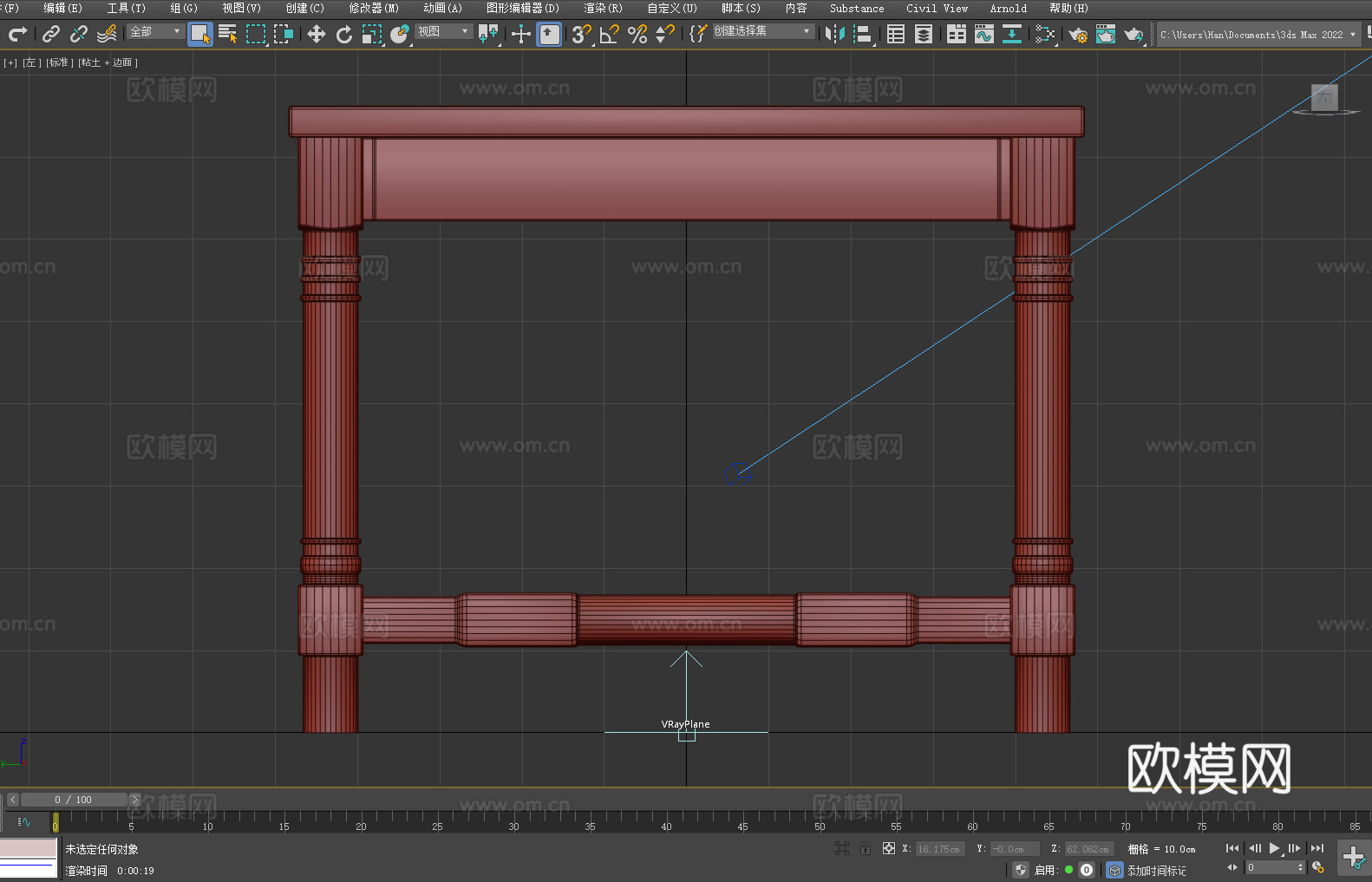Open the 渲染(R) menu
The image size is (1372, 882).
click(x=603, y=9)
